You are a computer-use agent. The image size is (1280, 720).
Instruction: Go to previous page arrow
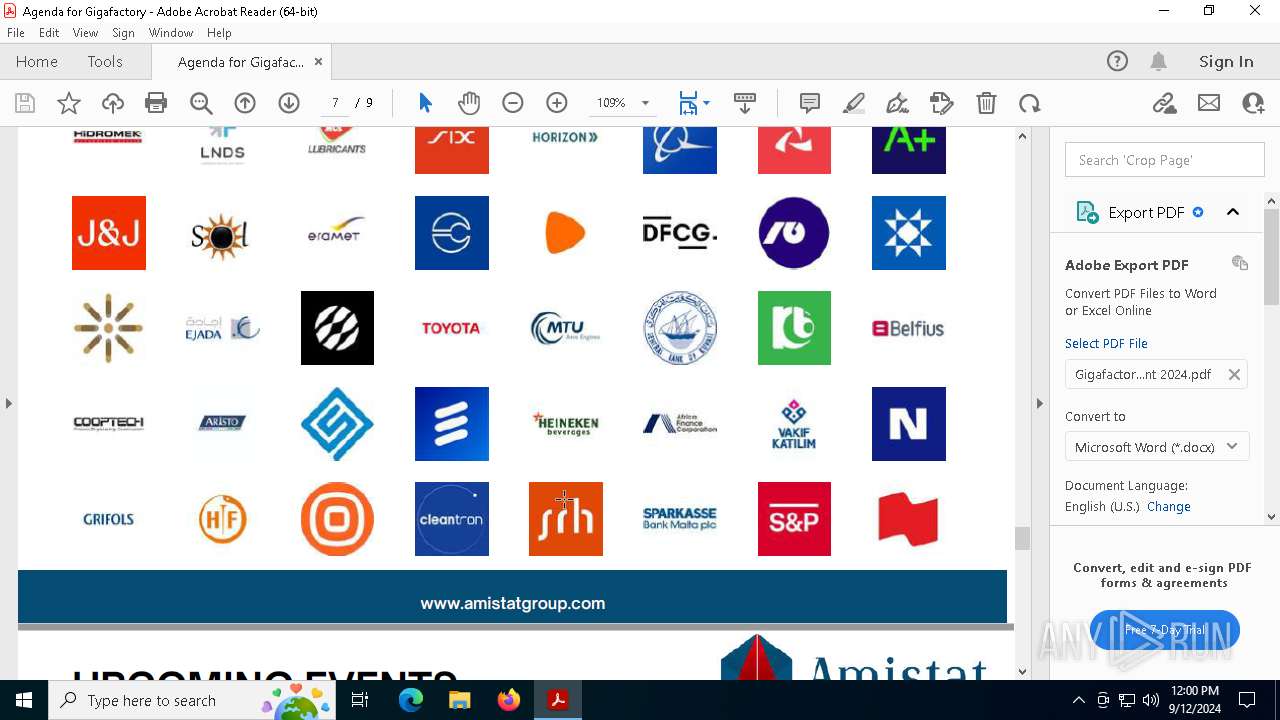pos(245,103)
